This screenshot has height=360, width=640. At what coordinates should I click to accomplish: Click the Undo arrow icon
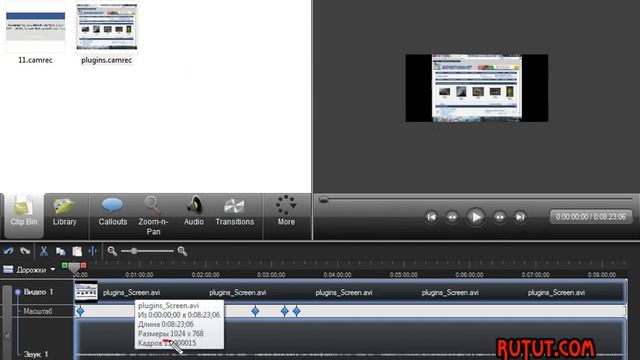9,251
